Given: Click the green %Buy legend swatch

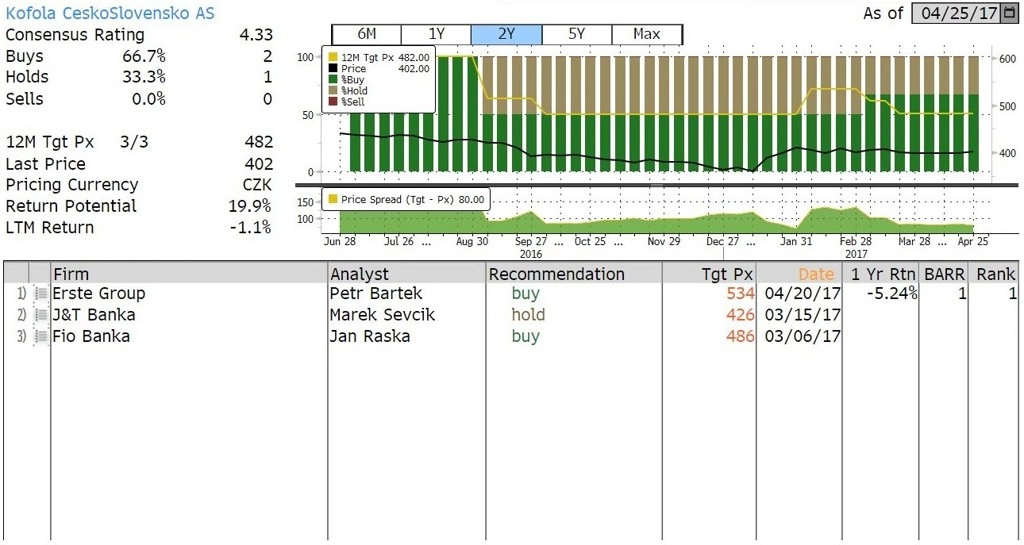Looking at the screenshot, I should pyautogui.click(x=332, y=80).
